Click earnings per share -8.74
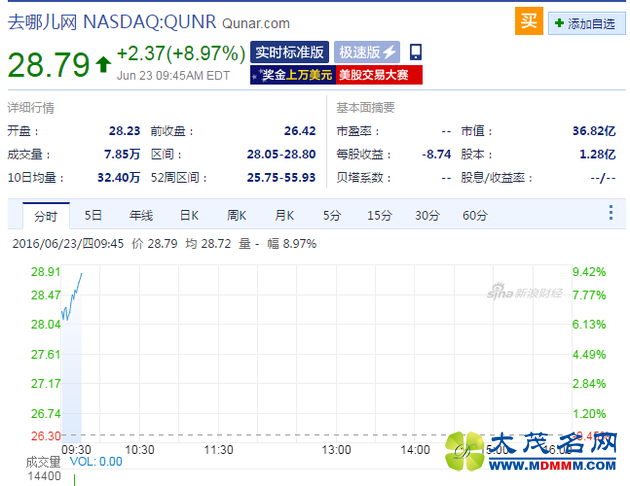The height and width of the screenshot is (486, 630). (436, 154)
